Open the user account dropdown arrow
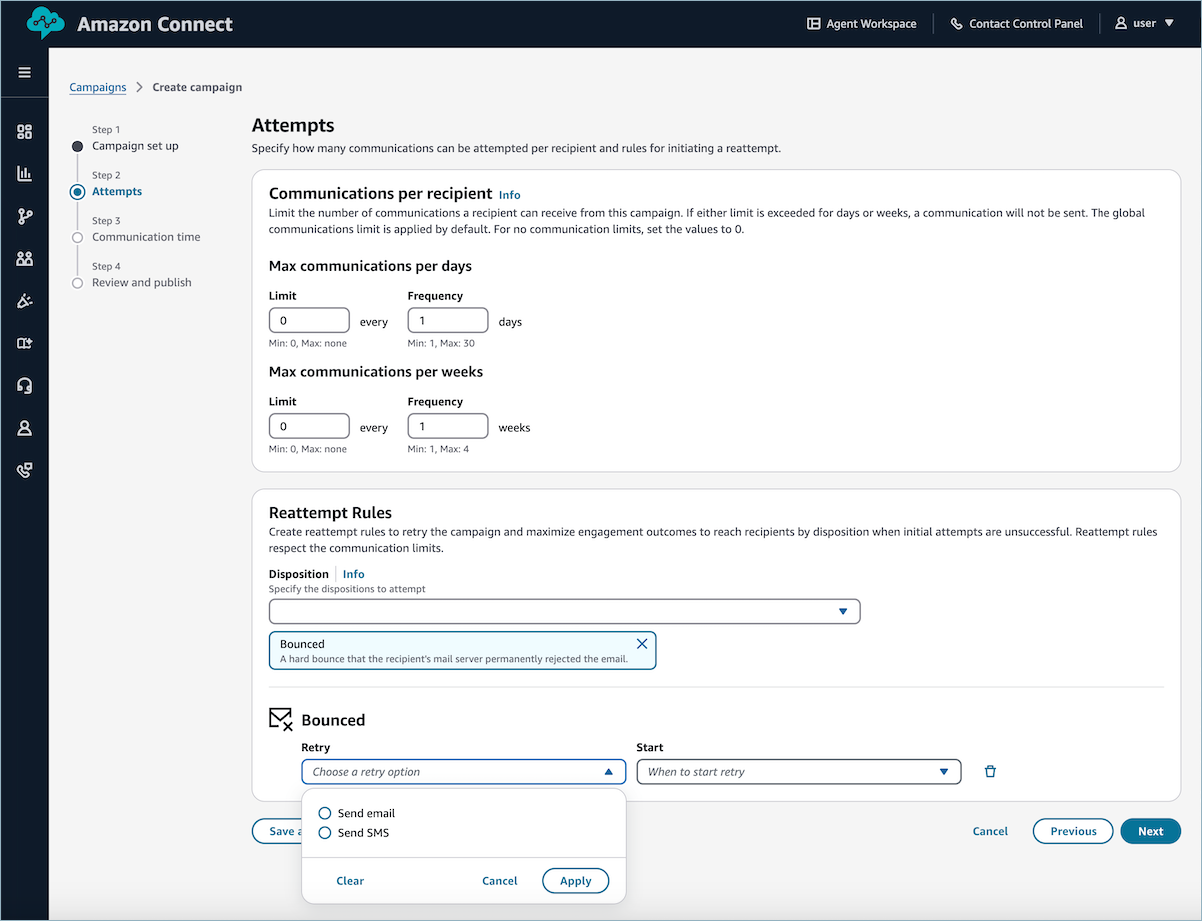 [1169, 23]
